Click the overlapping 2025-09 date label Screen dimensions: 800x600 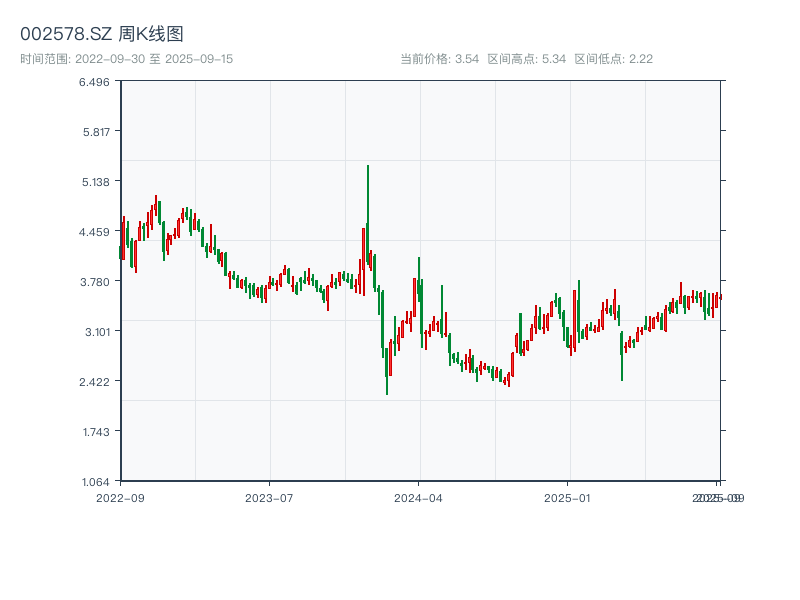(719, 497)
